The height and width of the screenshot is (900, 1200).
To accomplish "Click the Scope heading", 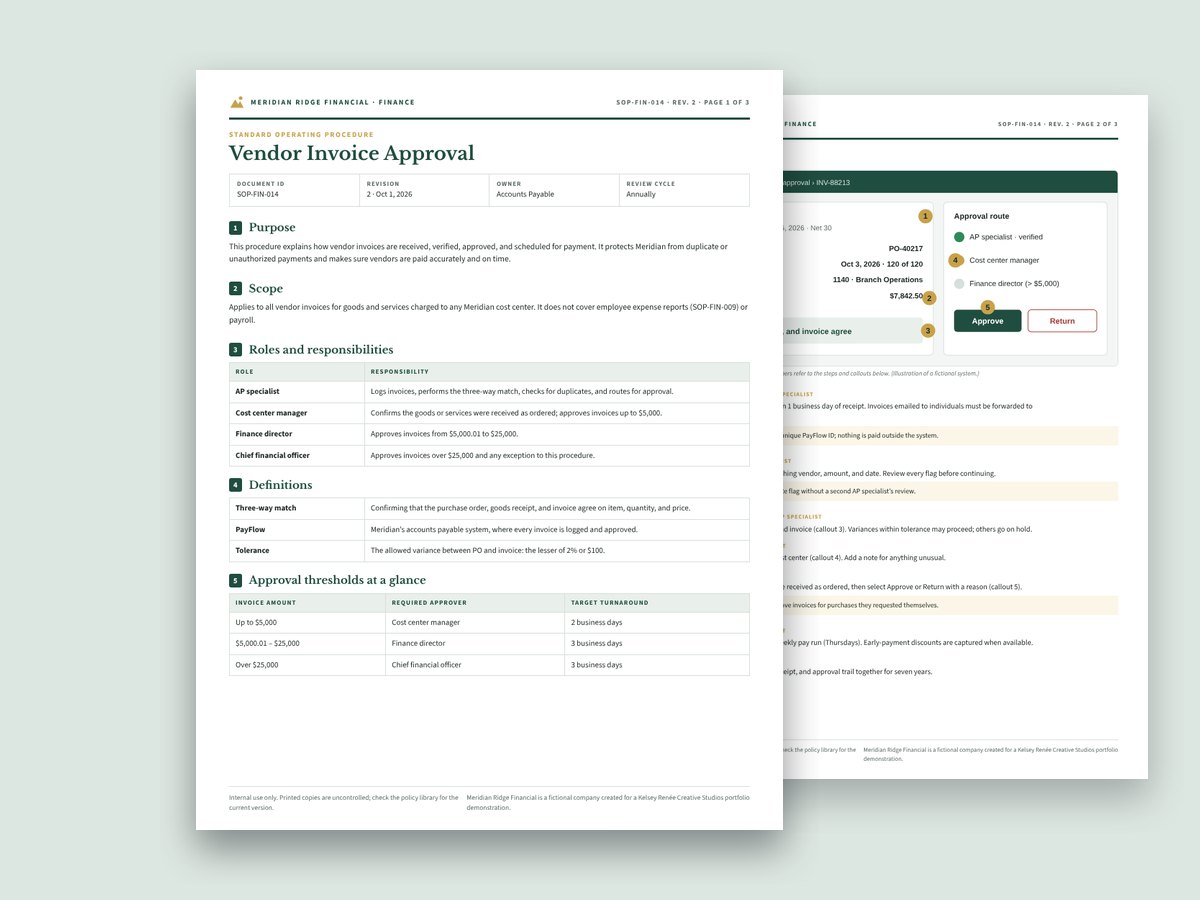I will click(x=266, y=289).
